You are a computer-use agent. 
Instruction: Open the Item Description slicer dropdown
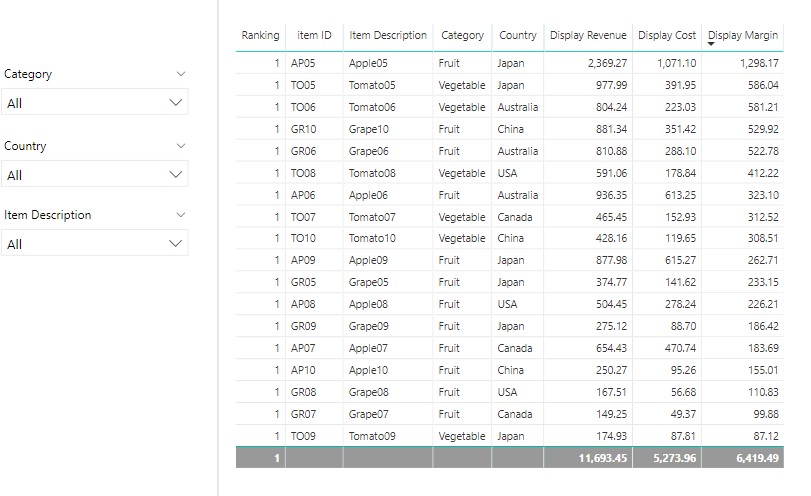click(x=95, y=243)
